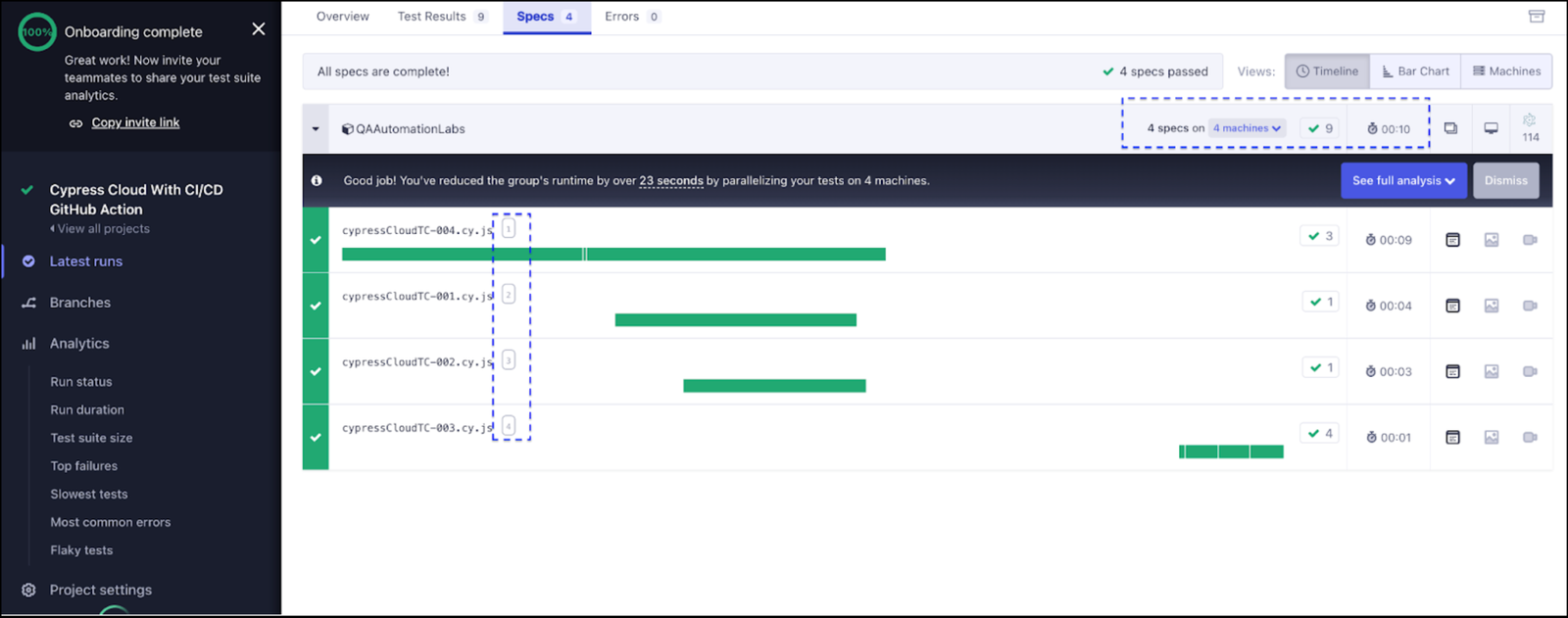Click test replay icon for cypressCloudTC-003 spec
The height and width of the screenshot is (618, 1568).
click(x=1452, y=437)
